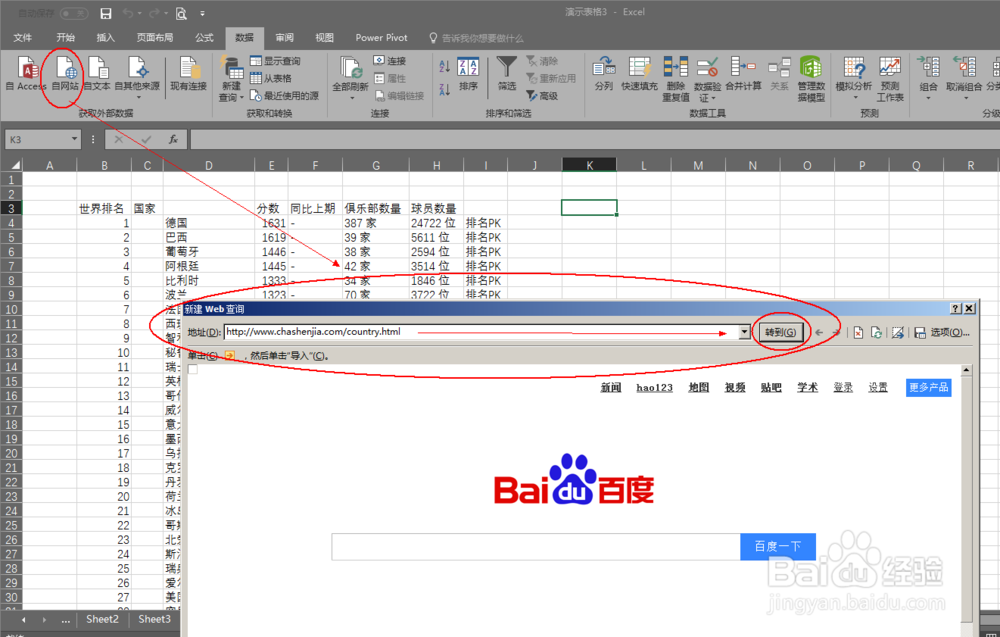Click the hao123 link on the Baidu page

click(x=654, y=387)
